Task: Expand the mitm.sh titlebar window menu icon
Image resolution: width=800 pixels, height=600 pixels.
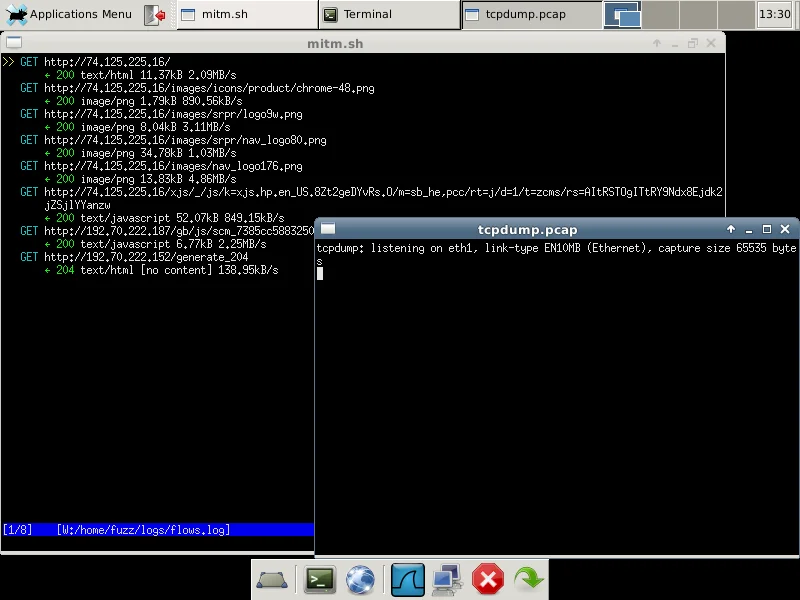Action: click(12, 42)
